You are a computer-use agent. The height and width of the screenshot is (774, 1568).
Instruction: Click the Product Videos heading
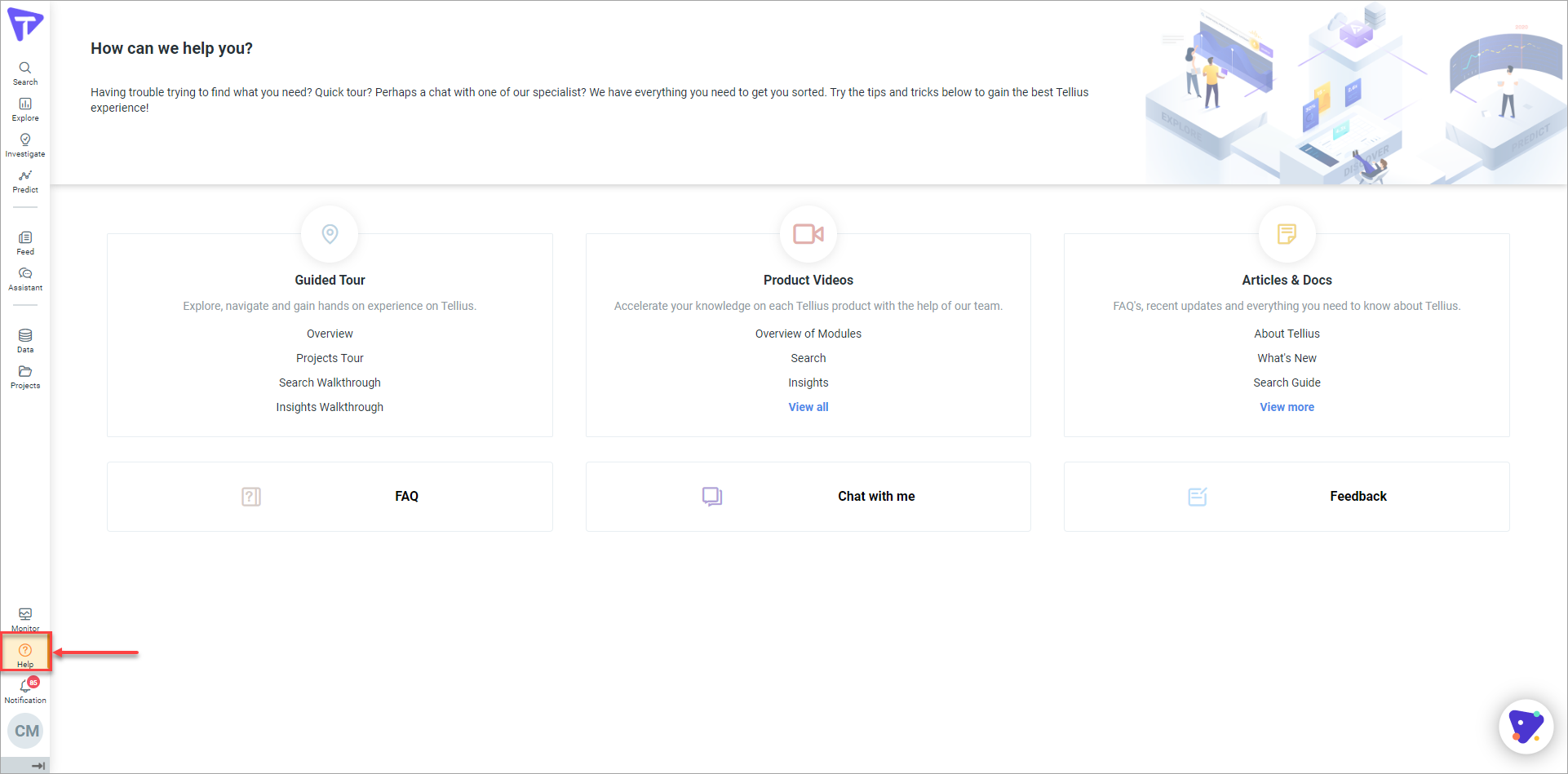tap(808, 280)
